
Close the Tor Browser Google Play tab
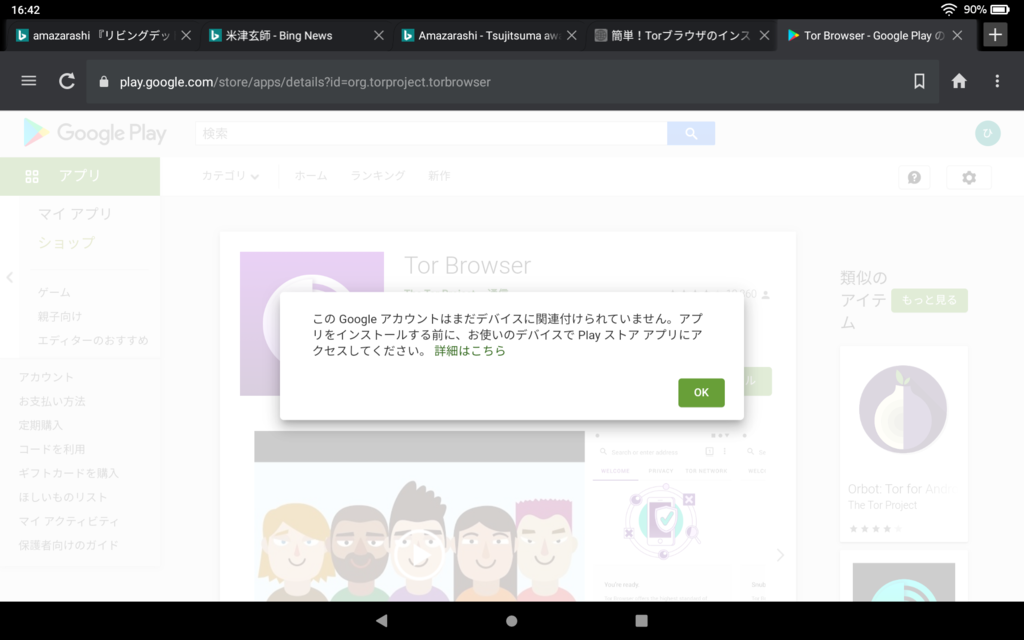tap(957, 35)
